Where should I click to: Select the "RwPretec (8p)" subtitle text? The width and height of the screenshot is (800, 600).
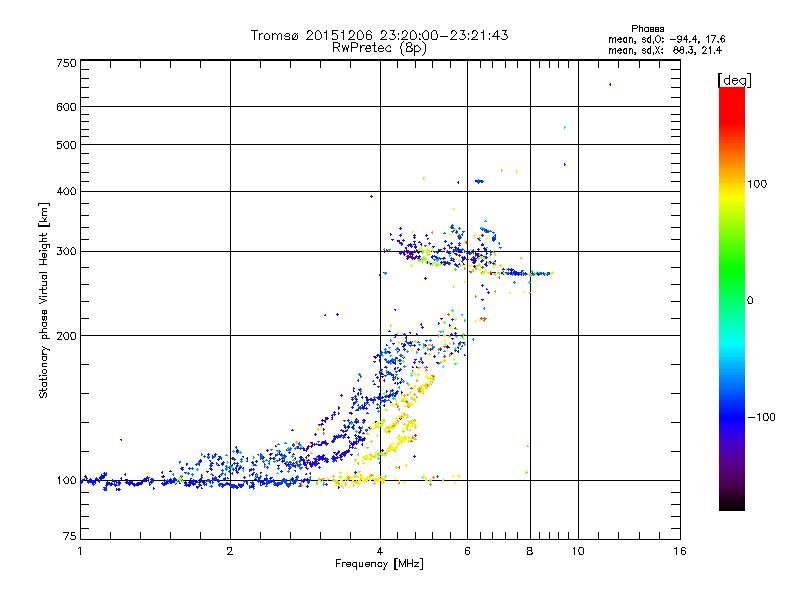click(379, 48)
